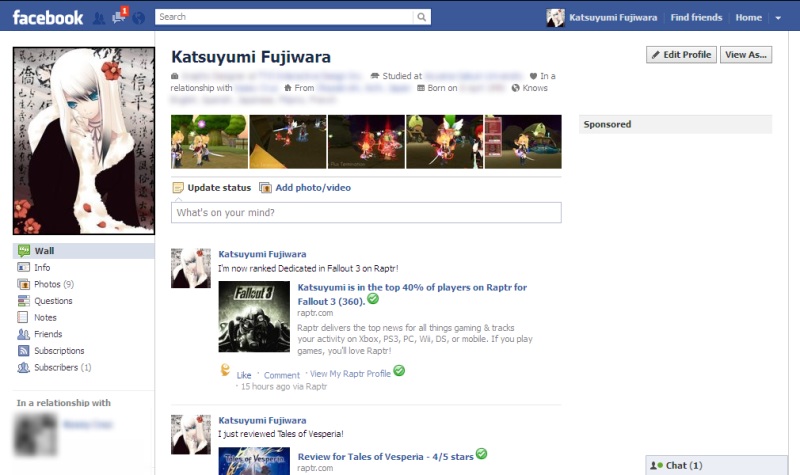This screenshot has width=800, height=475.
Task: Focus the top Search field
Action: coord(284,17)
